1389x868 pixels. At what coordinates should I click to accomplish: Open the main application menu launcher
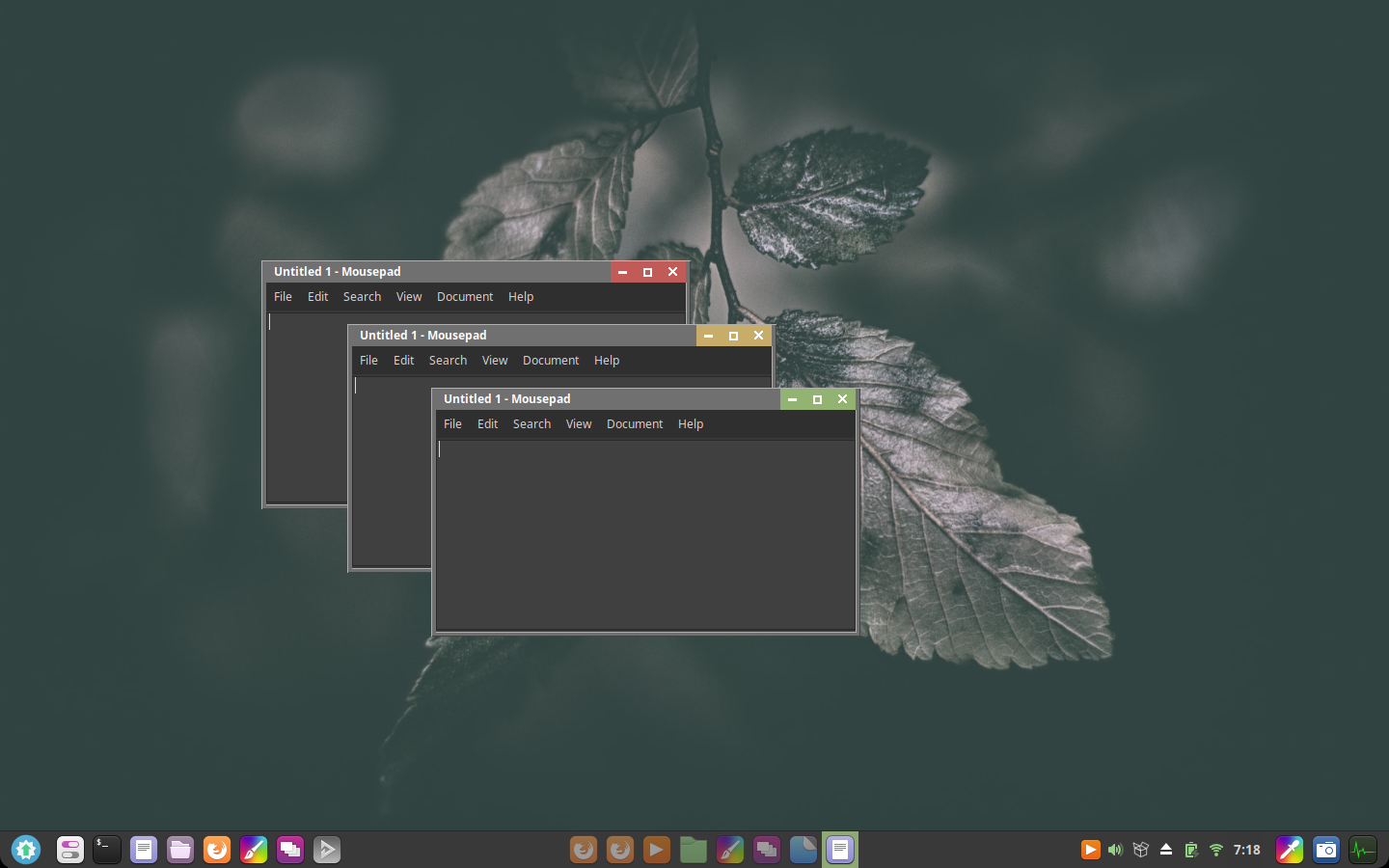tap(26, 850)
